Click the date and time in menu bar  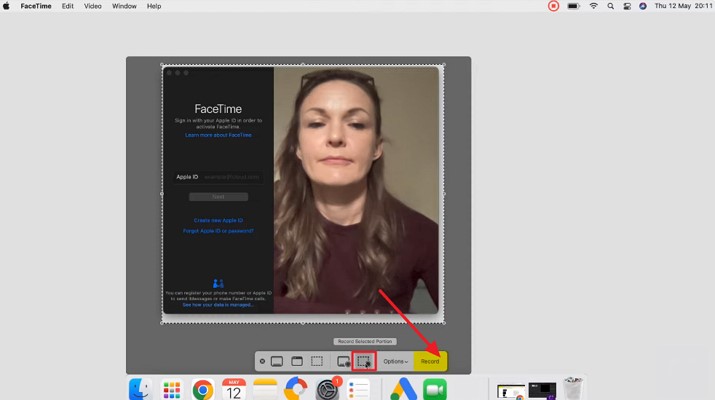point(683,6)
